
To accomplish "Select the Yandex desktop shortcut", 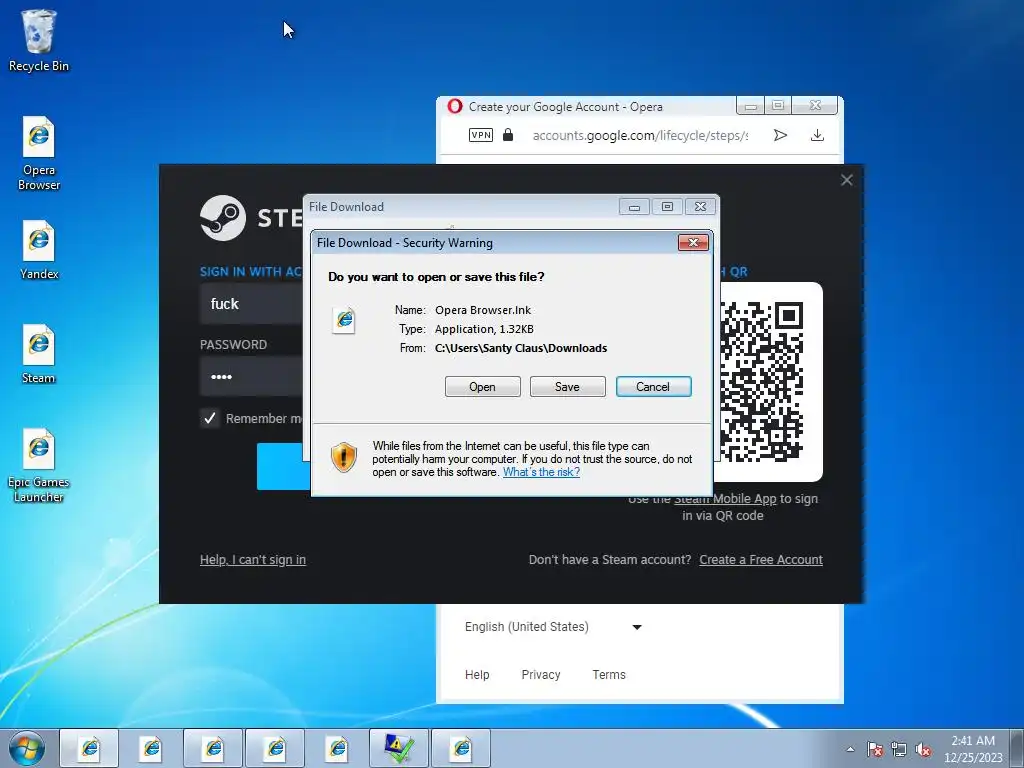I will coord(39,250).
